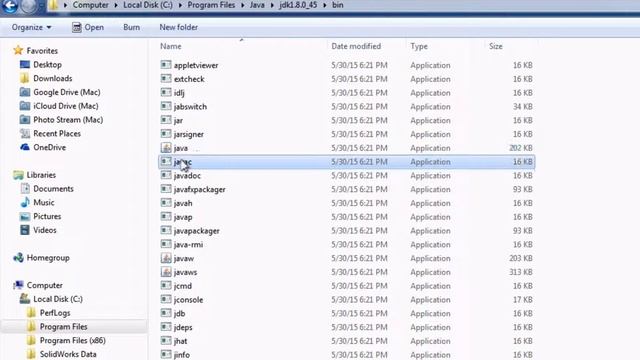Sort by Date modified column header
Image resolution: width=640 pixels, height=360 pixels.
pos(356,47)
